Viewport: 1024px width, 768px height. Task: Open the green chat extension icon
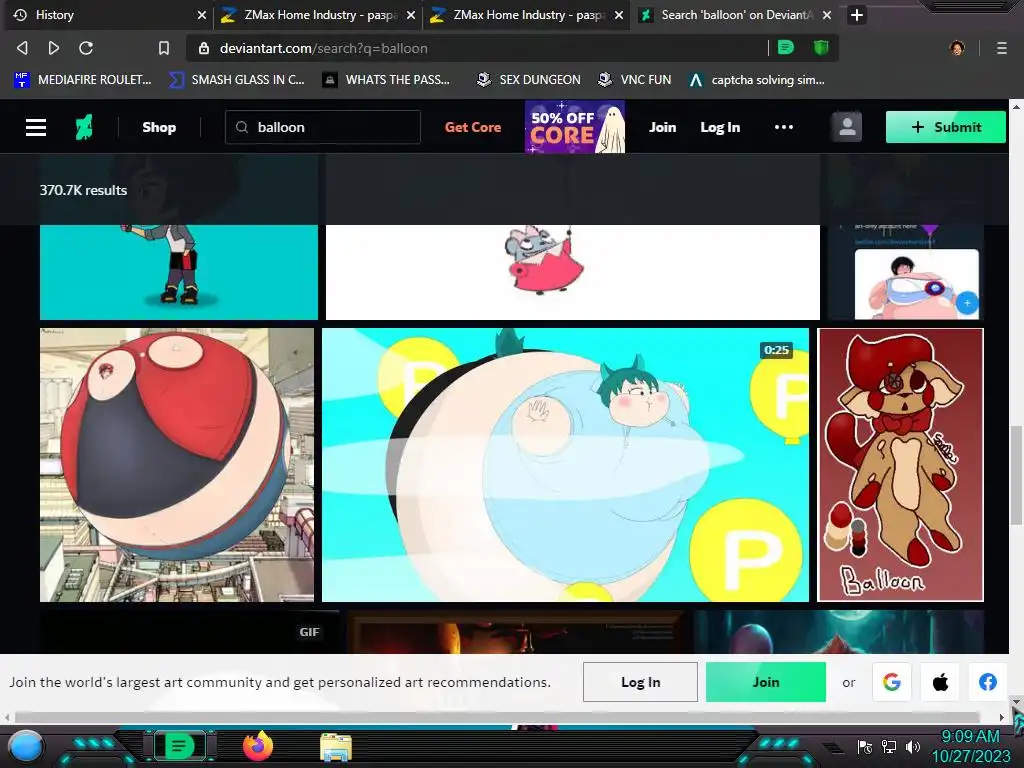[786, 47]
